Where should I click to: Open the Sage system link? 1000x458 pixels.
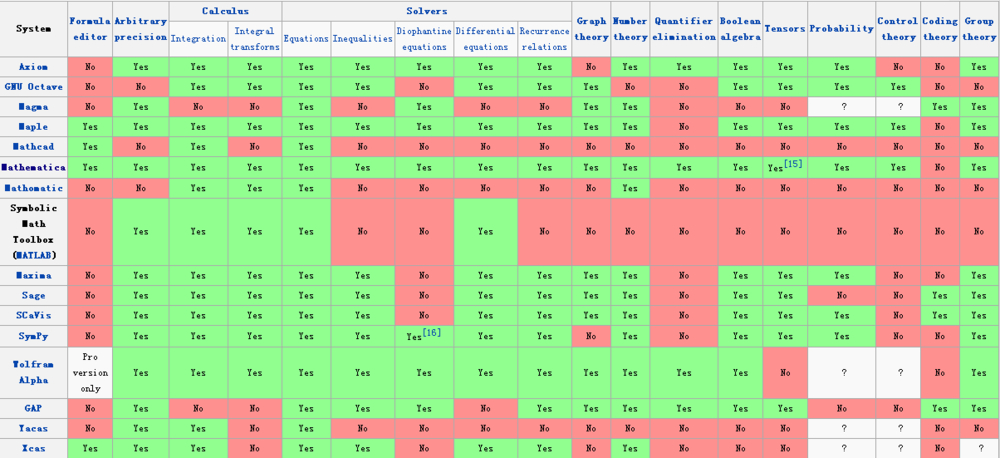(x=33, y=296)
